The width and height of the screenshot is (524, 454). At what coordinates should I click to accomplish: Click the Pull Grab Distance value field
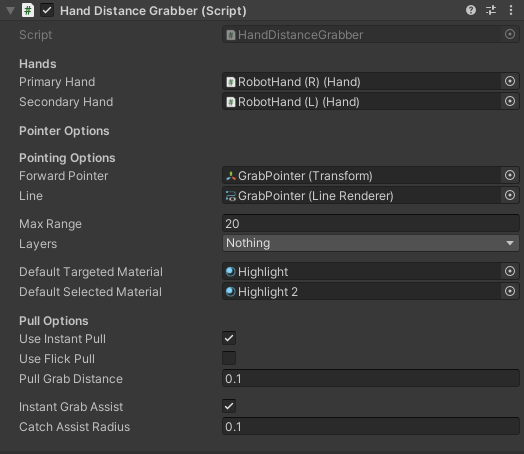(371, 379)
